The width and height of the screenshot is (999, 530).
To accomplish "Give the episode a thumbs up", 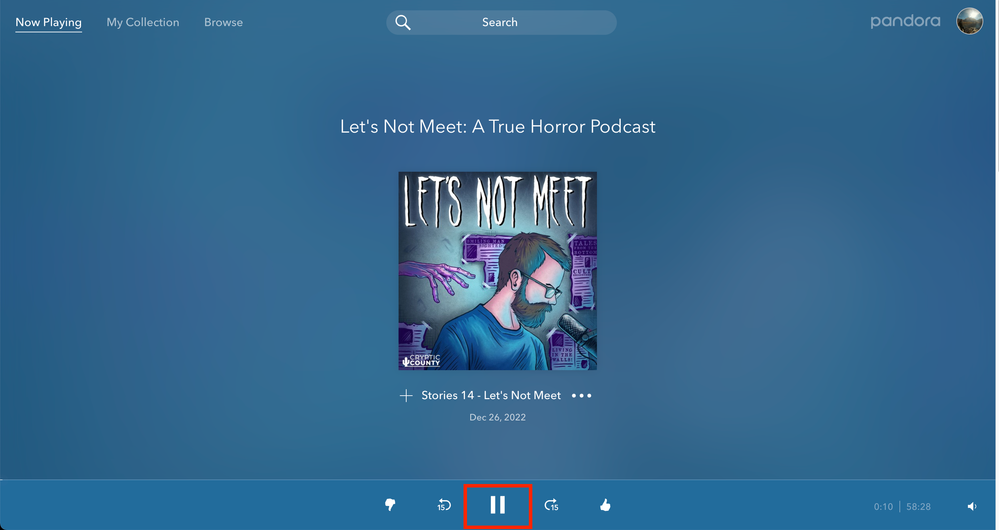I will pos(605,506).
